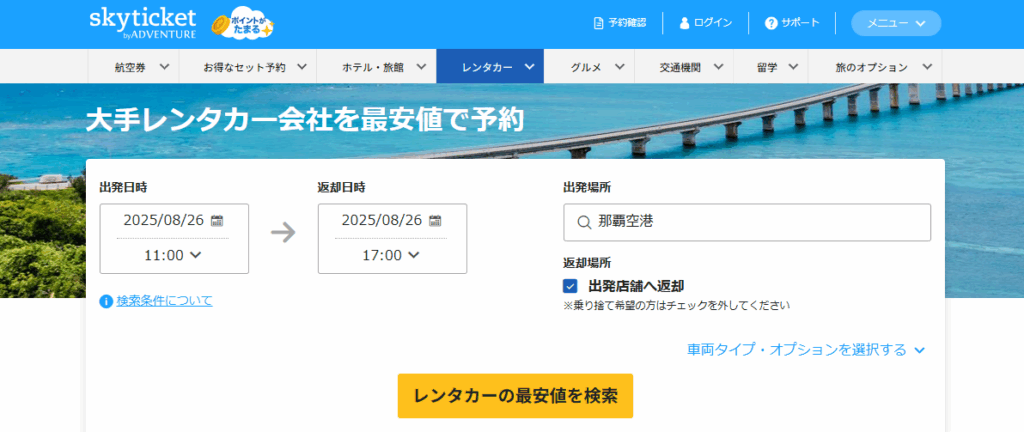
Task: Open the グルメ menu
Action: click(x=588, y=67)
